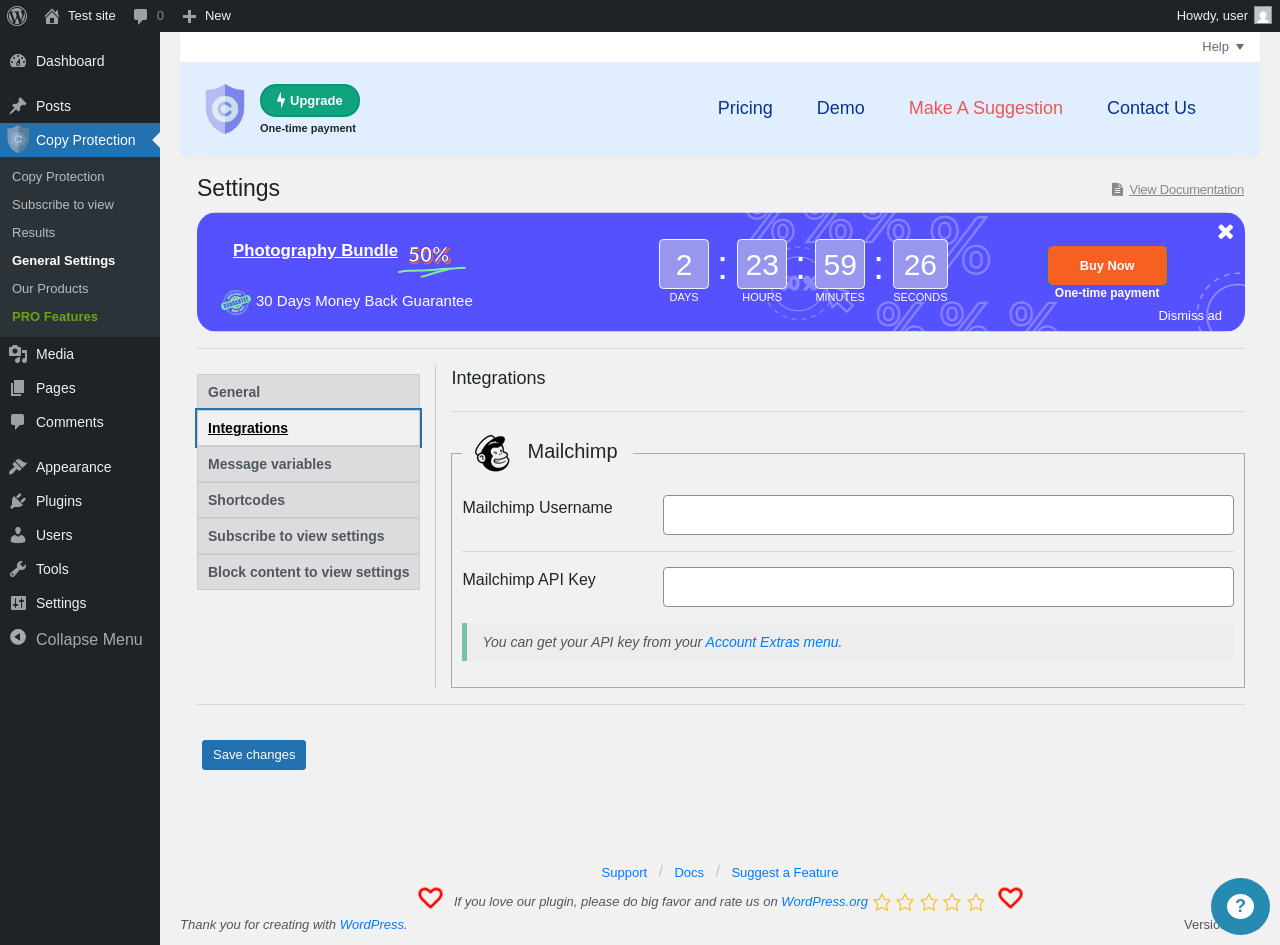
Task: Follow the Account Extras menu link
Action: tap(772, 642)
